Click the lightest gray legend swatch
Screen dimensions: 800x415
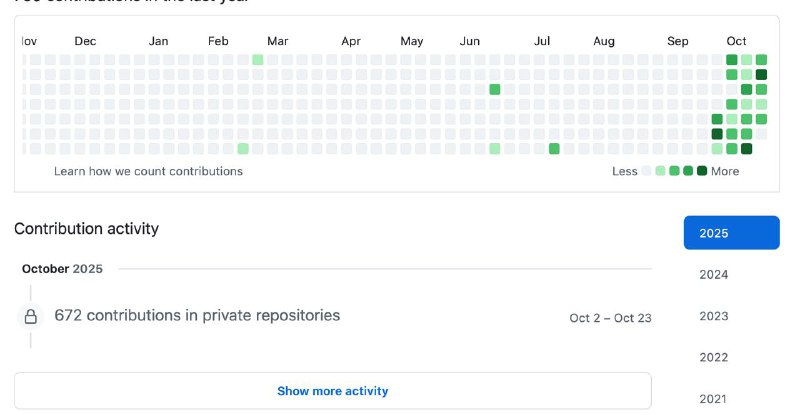pos(647,171)
